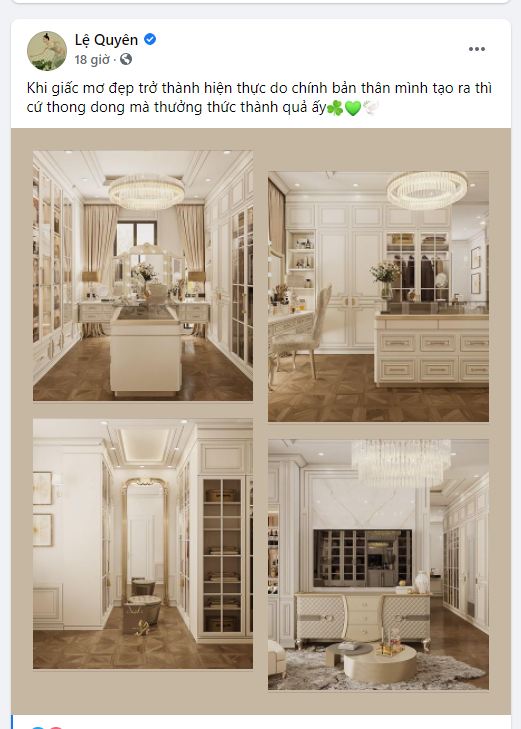
Task: Open the dressing room photo with center island
Action: 143,275
